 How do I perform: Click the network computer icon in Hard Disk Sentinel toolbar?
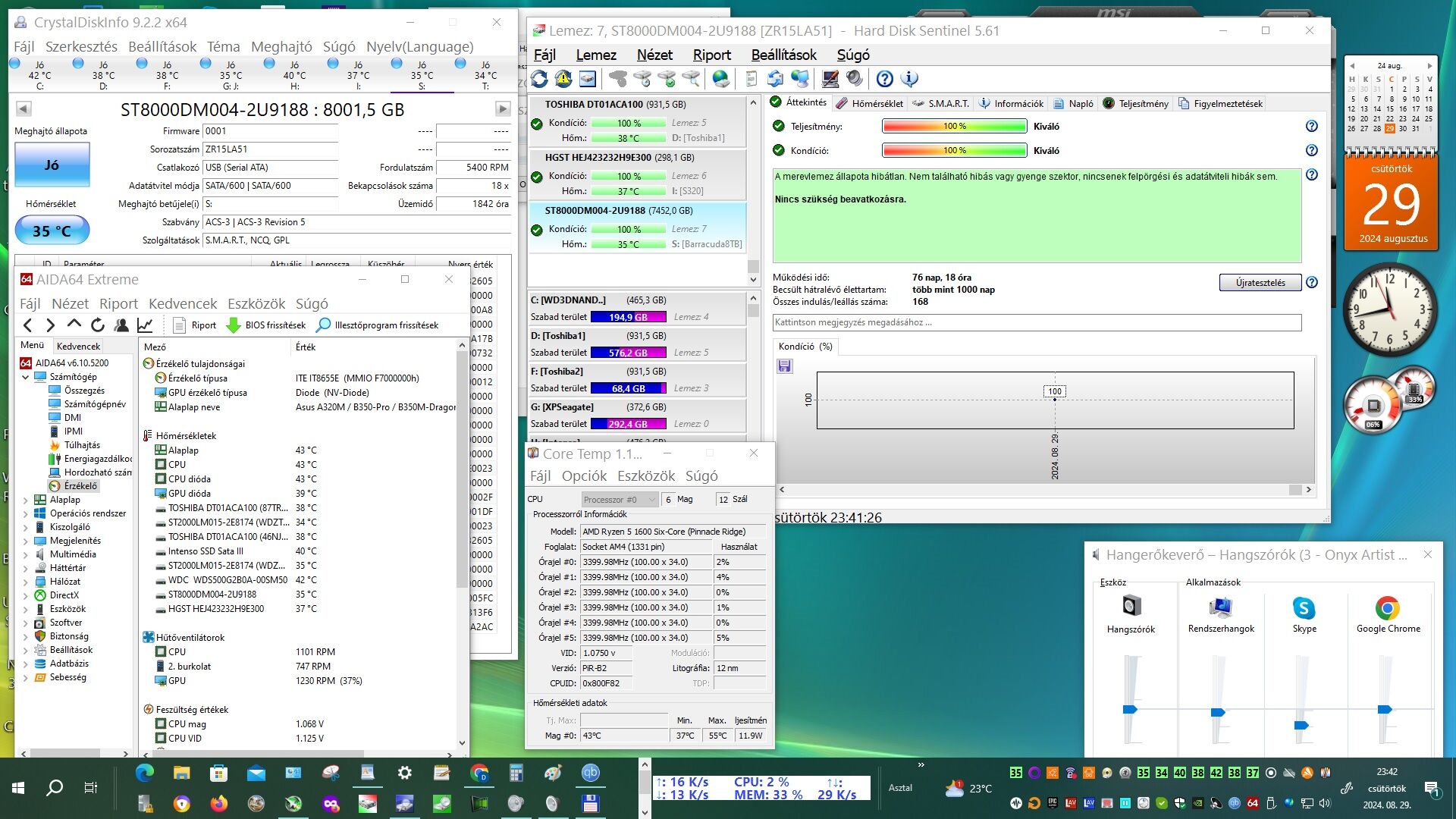pyautogui.click(x=800, y=79)
